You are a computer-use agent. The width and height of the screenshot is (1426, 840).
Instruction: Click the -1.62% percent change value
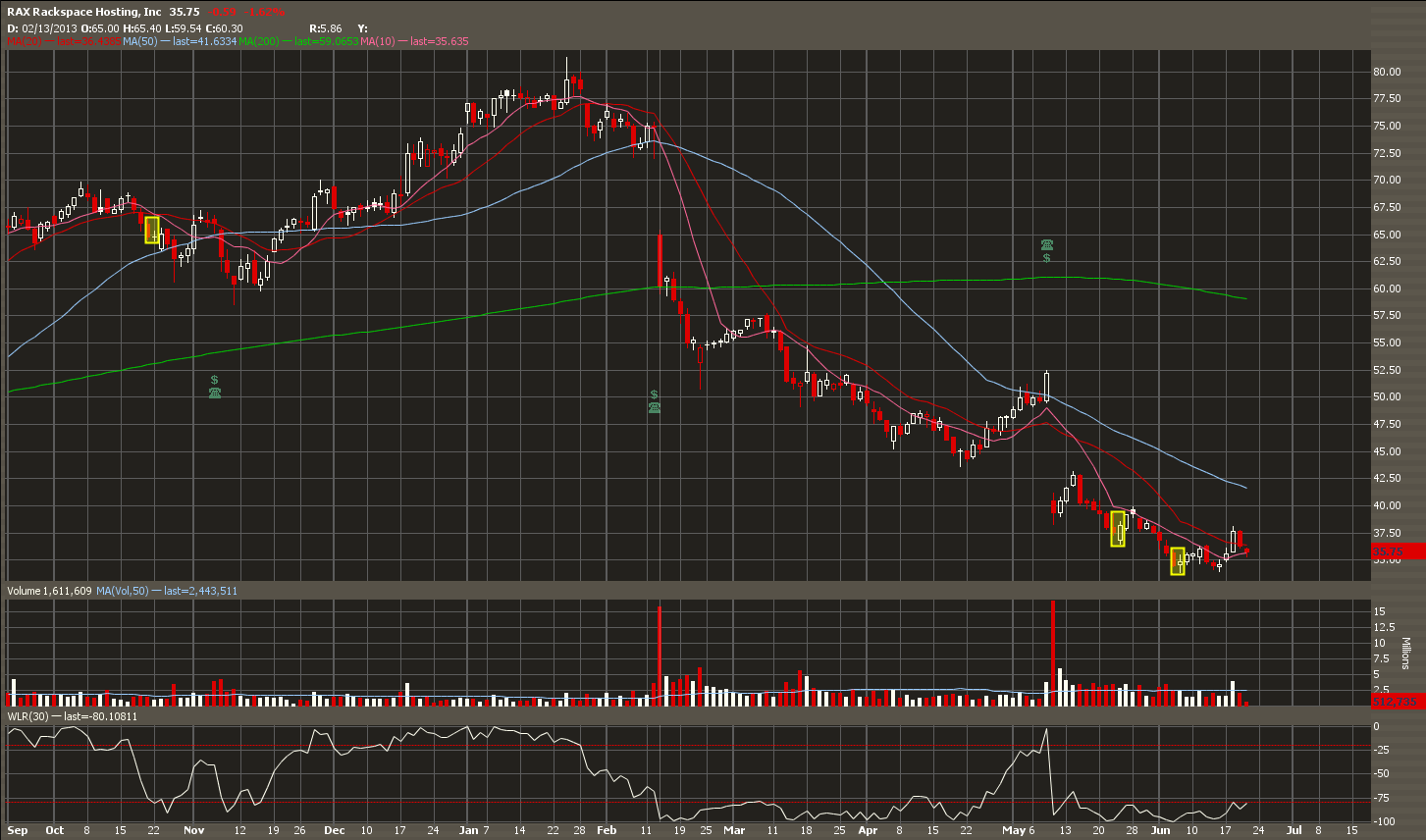(x=262, y=12)
